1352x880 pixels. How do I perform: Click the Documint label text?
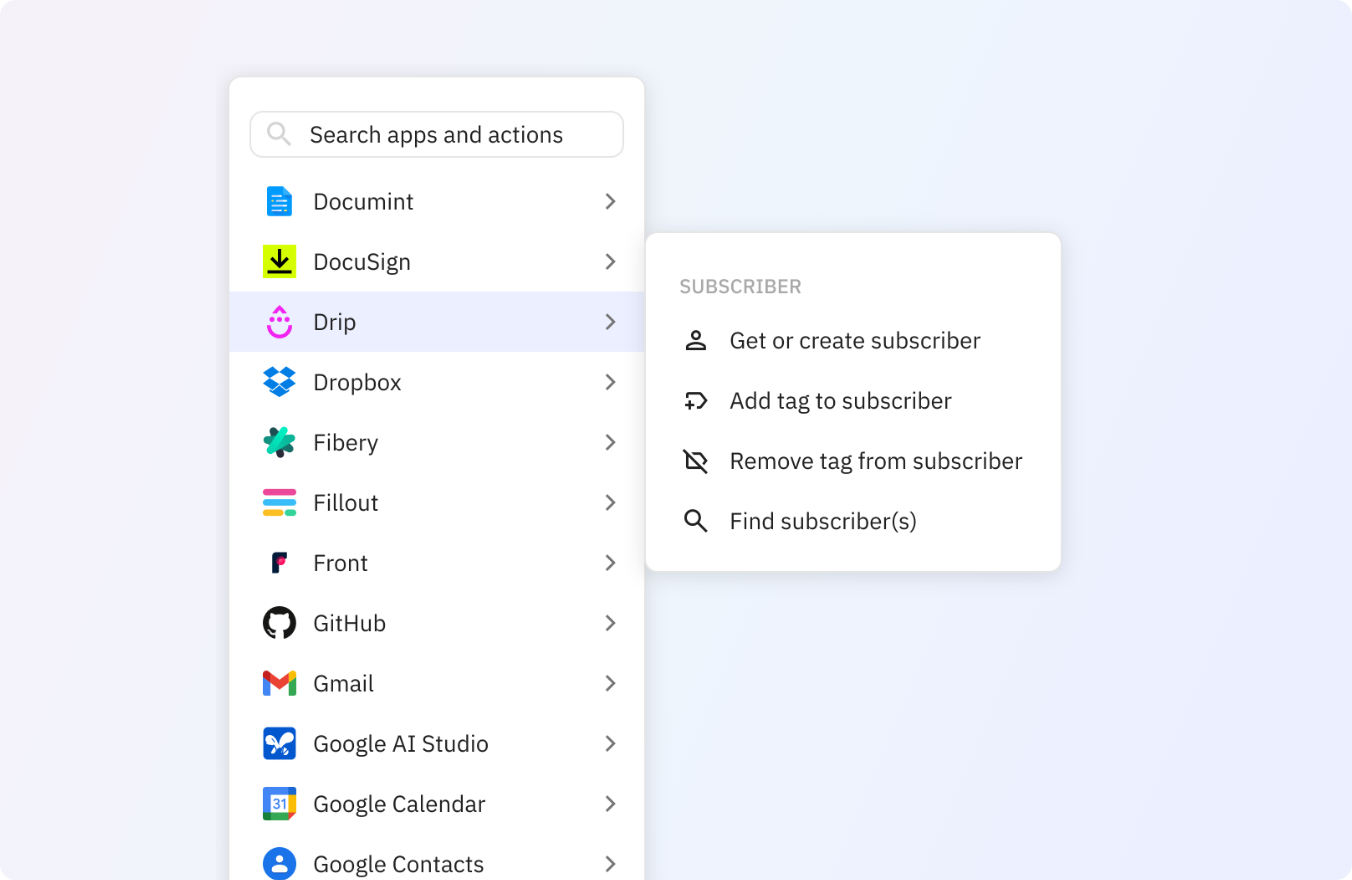pyautogui.click(x=363, y=201)
